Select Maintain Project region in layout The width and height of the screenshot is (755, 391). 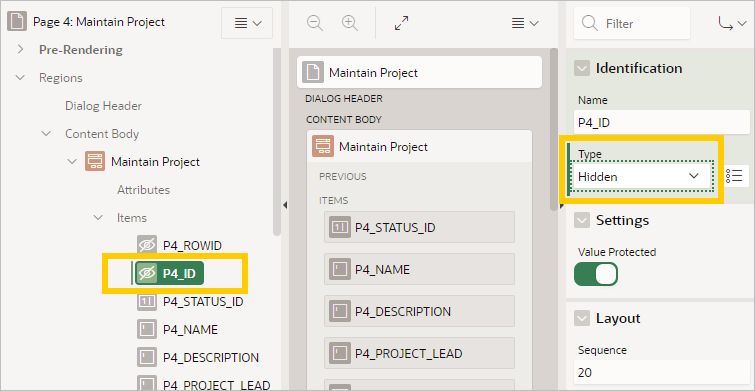419,146
